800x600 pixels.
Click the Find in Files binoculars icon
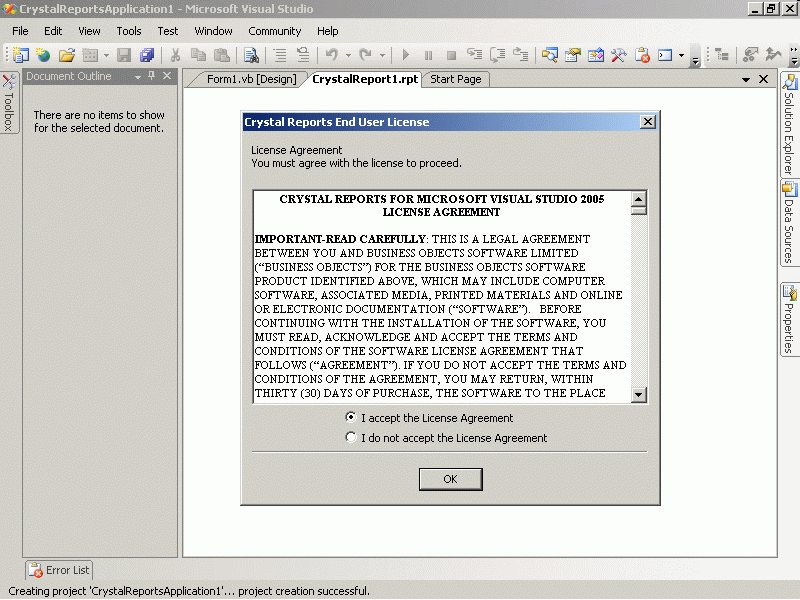coord(251,55)
